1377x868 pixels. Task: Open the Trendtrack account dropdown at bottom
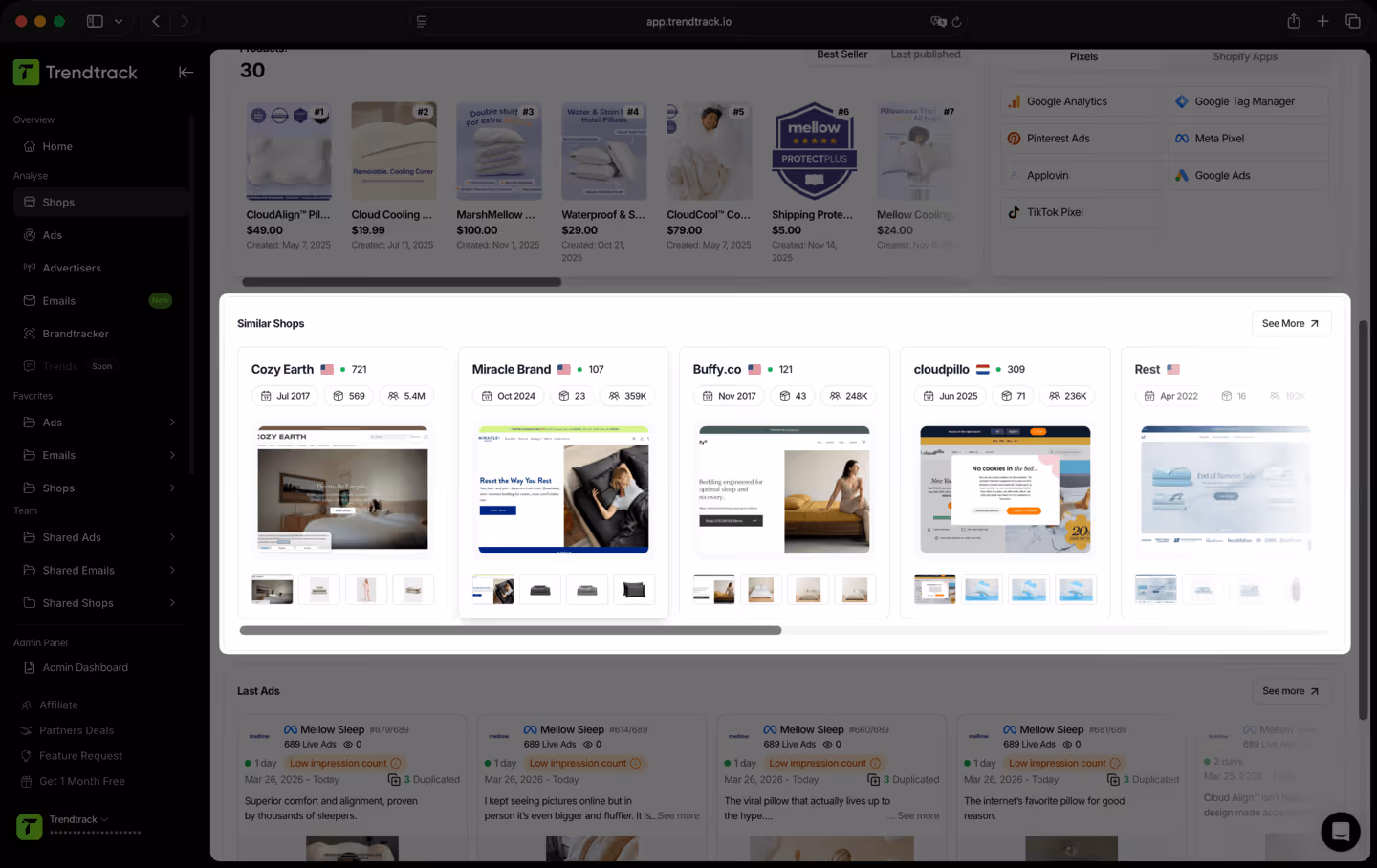click(76, 818)
